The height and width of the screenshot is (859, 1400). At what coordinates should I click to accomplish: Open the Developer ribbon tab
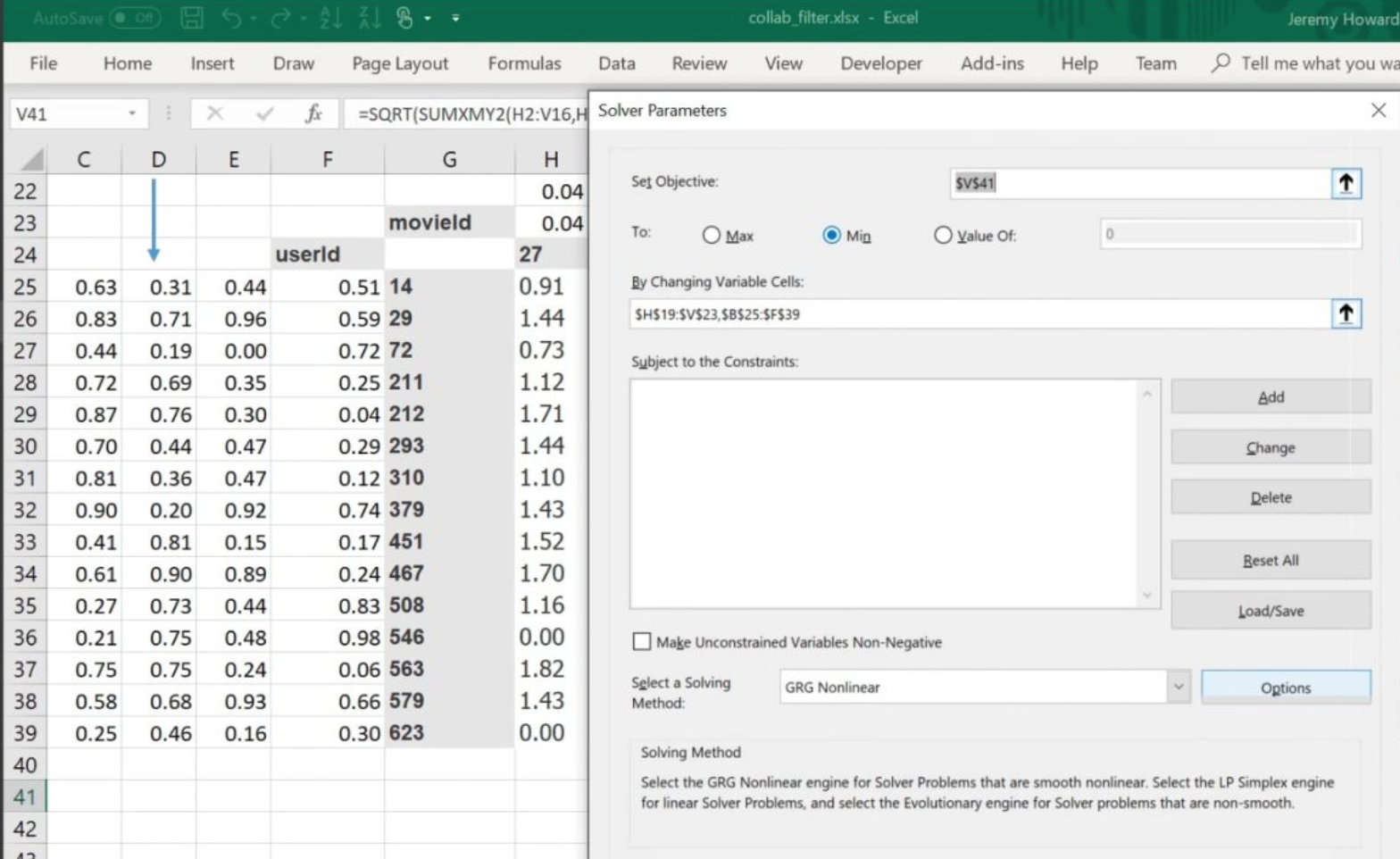point(881,63)
